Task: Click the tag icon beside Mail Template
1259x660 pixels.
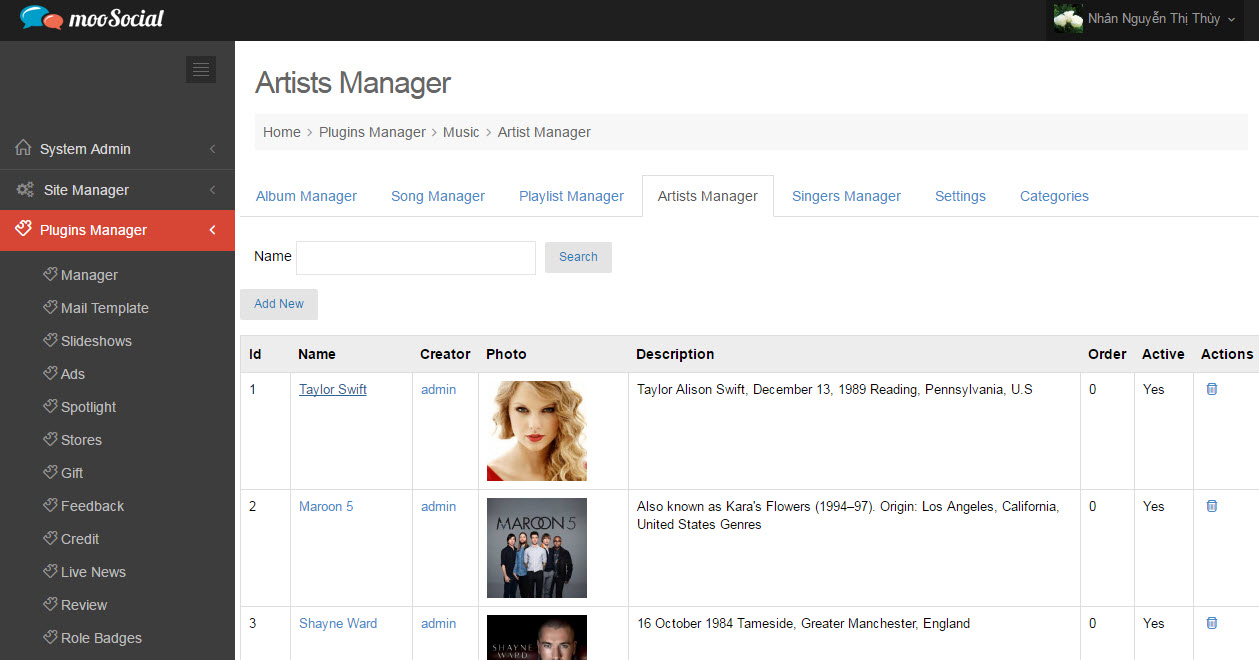Action: click(50, 307)
